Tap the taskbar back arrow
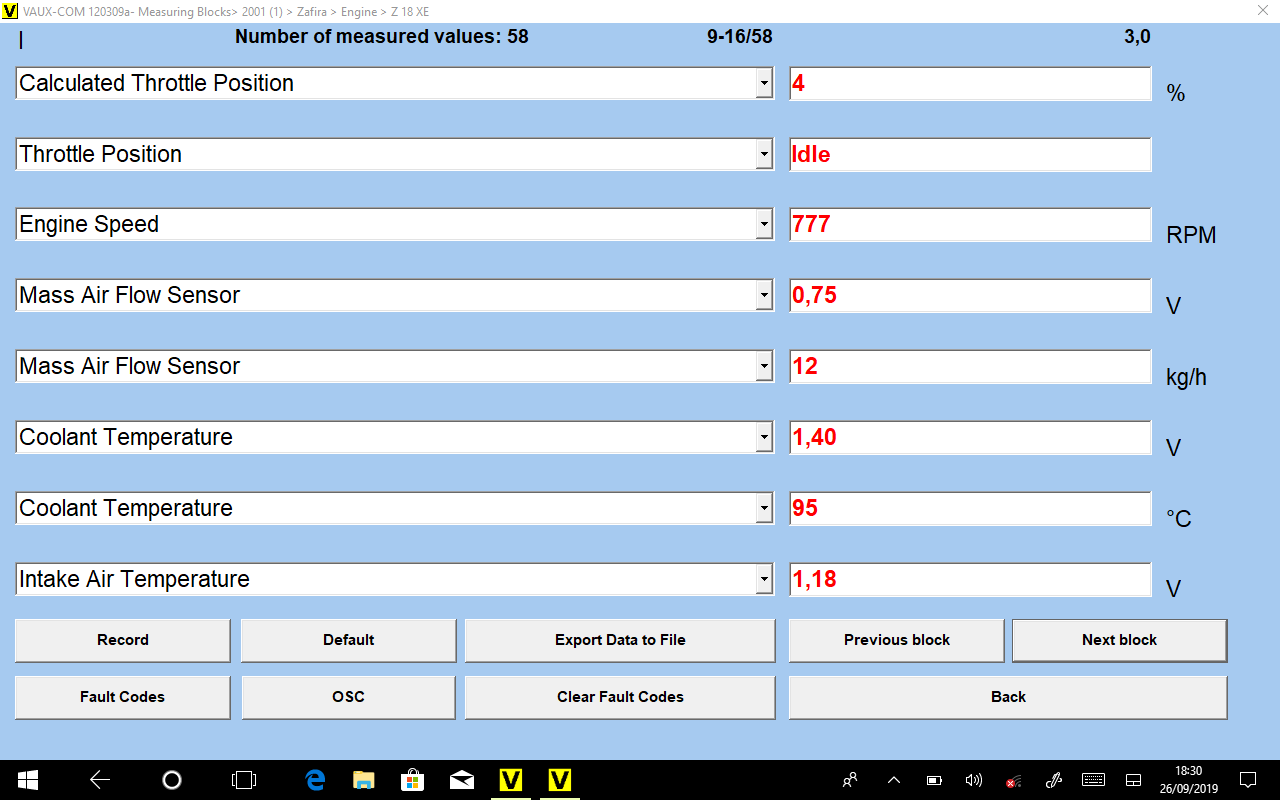This screenshot has width=1280, height=800. 100,780
